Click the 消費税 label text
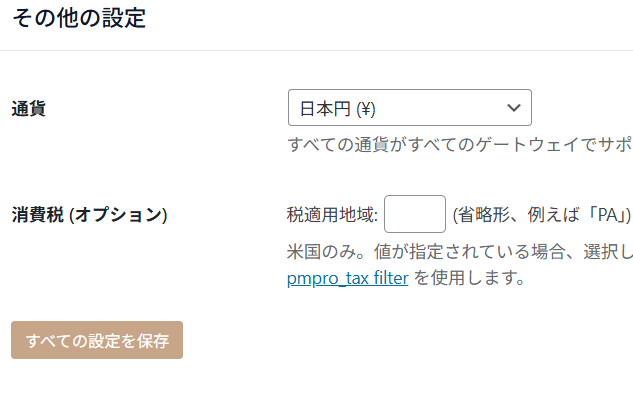 pyautogui.click(x=38, y=214)
